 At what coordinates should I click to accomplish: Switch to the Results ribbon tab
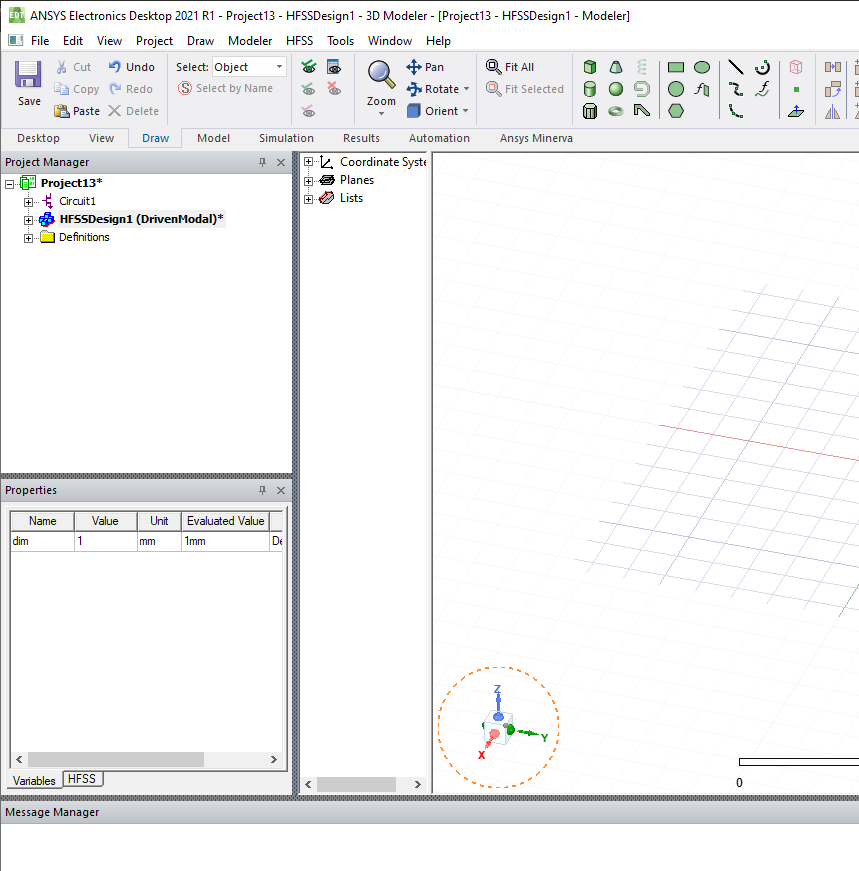coord(361,138)
